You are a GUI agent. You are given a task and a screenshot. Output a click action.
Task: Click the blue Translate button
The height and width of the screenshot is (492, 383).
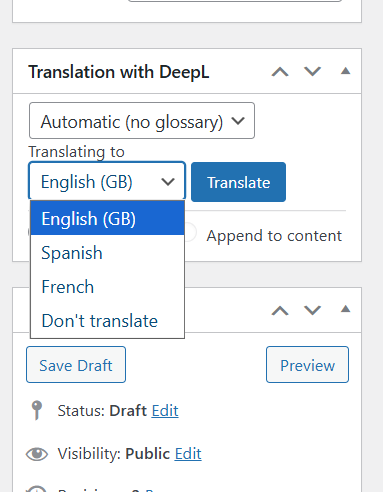[x=238, y=182]
